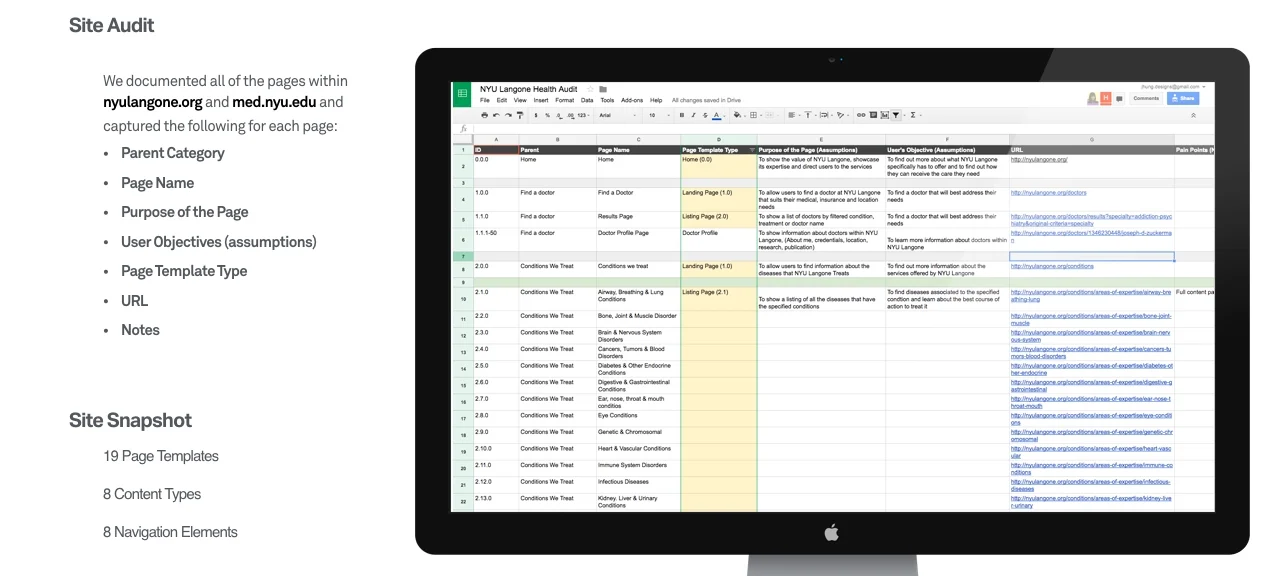Screen dimensions: 1280x576
Task: Open the Edit menu
Action: (502, 100)
